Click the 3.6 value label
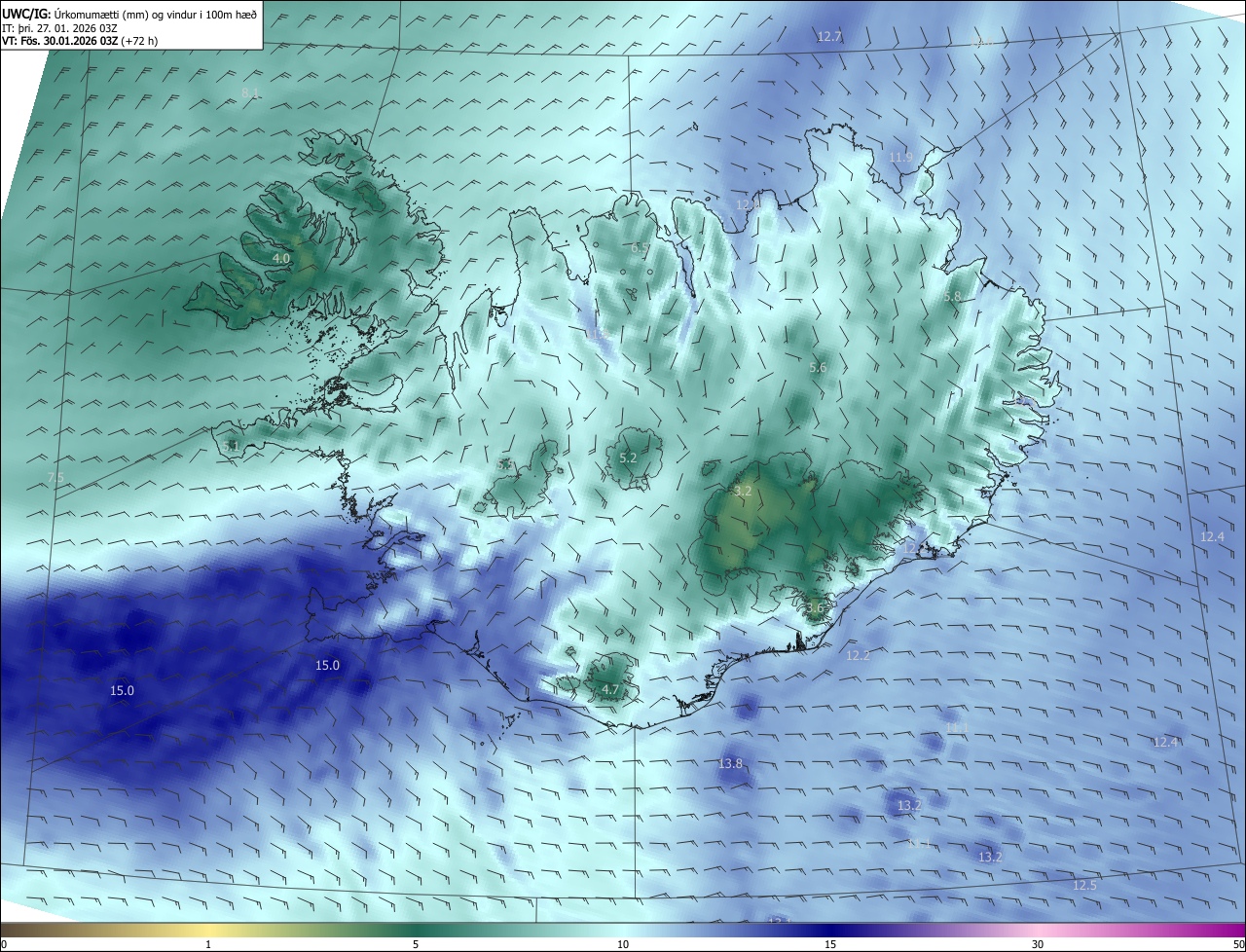 815,607
